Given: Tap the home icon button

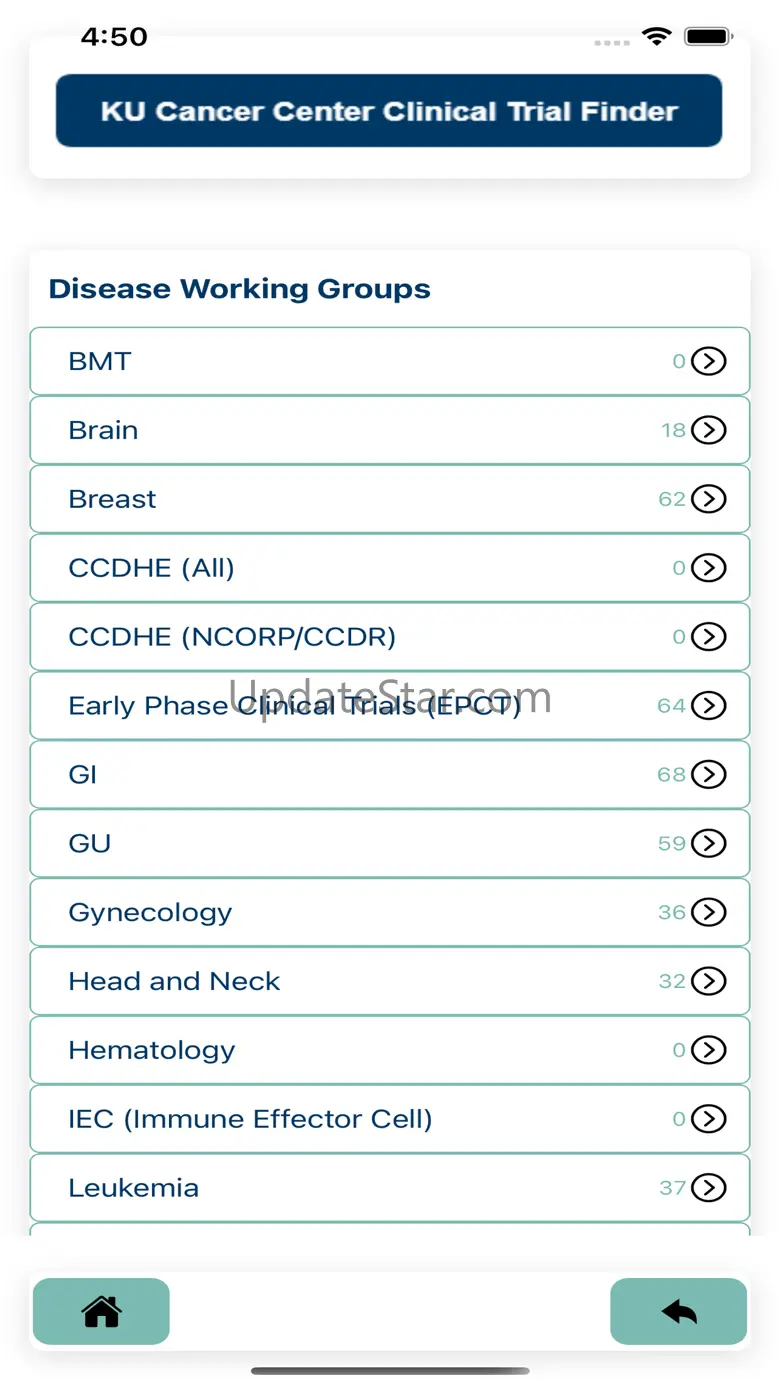Looking at the screenshot, I should pyautogui.click(x=101, y=1311).
